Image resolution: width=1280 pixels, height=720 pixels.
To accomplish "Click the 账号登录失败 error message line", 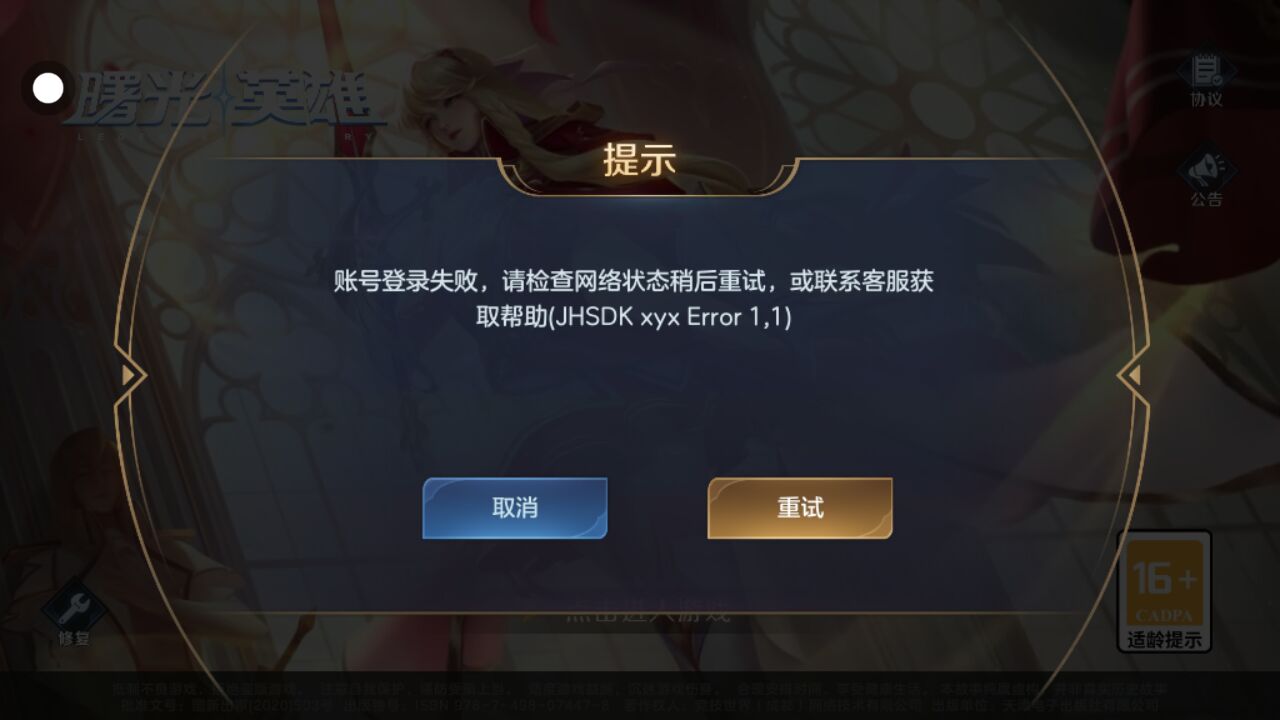I will coord(634,281).
